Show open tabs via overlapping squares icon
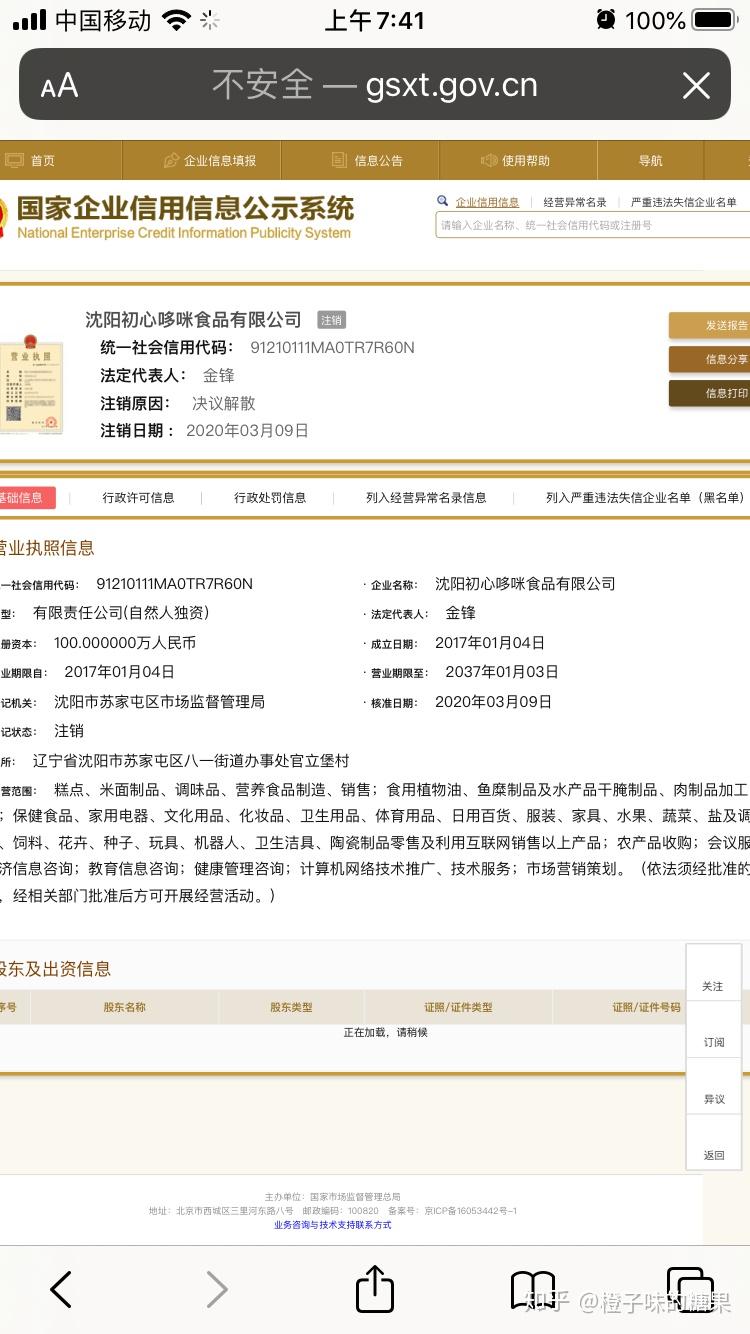 click(x=690, y=1289)
